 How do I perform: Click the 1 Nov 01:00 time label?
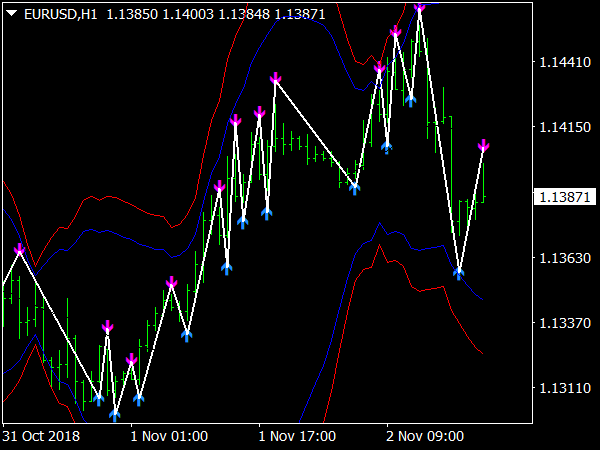click(169, 436)
